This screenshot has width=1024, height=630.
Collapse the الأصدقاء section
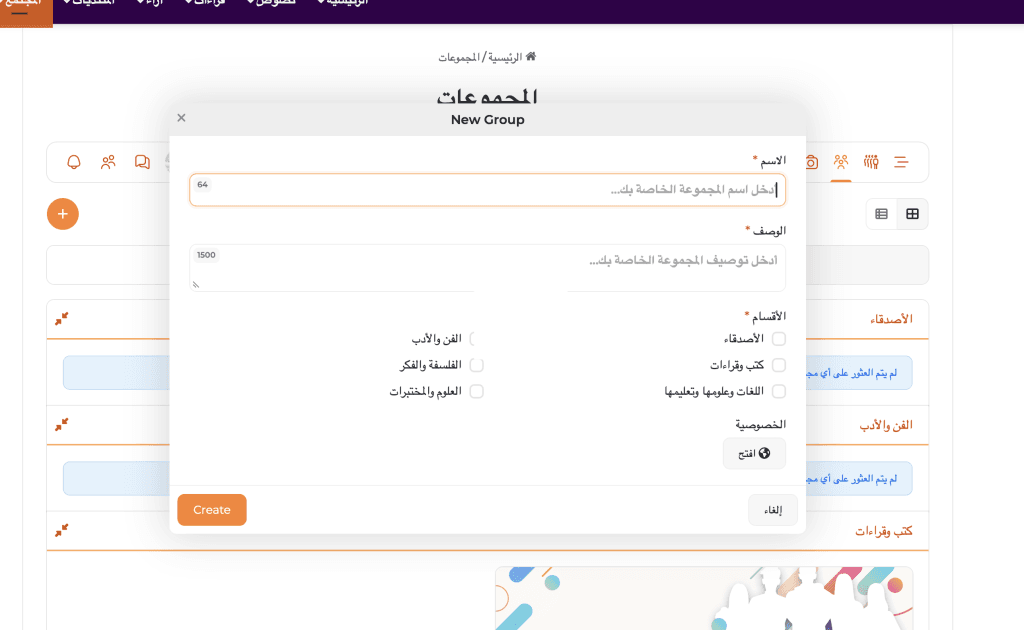coord(62,318)
